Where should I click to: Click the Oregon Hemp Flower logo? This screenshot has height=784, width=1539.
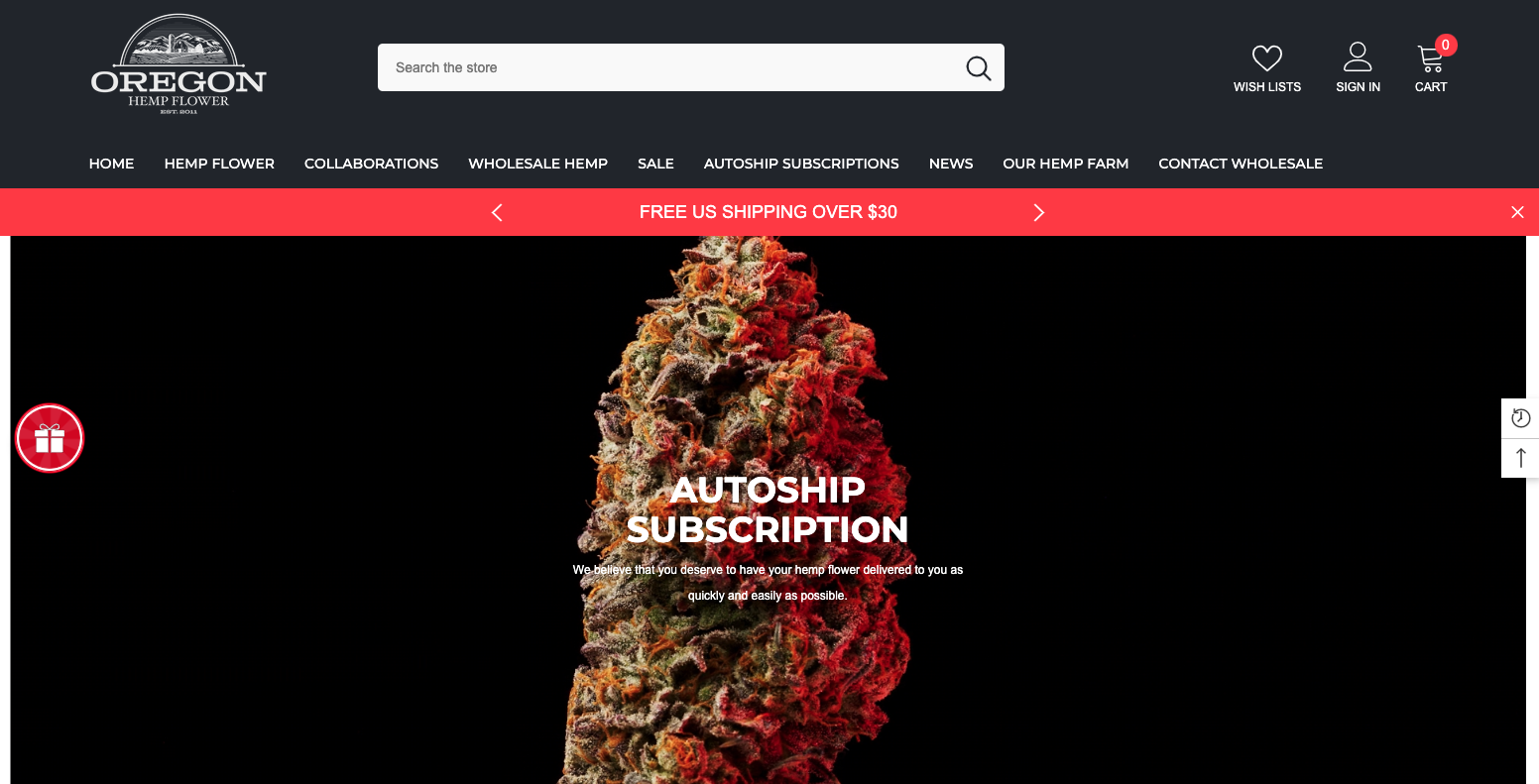click(178, 64)
